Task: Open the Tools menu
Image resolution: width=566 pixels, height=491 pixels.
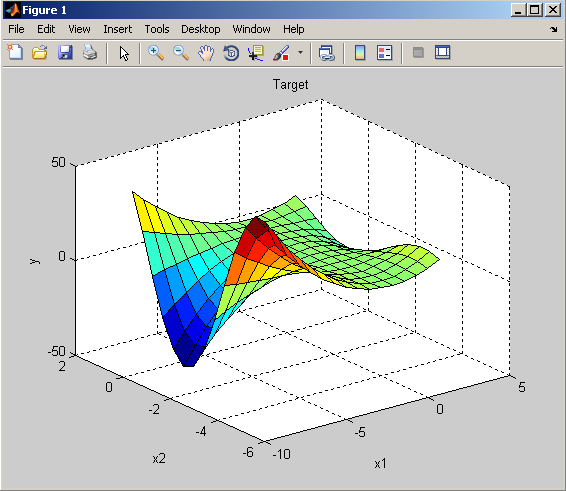Action: point(157,29)
